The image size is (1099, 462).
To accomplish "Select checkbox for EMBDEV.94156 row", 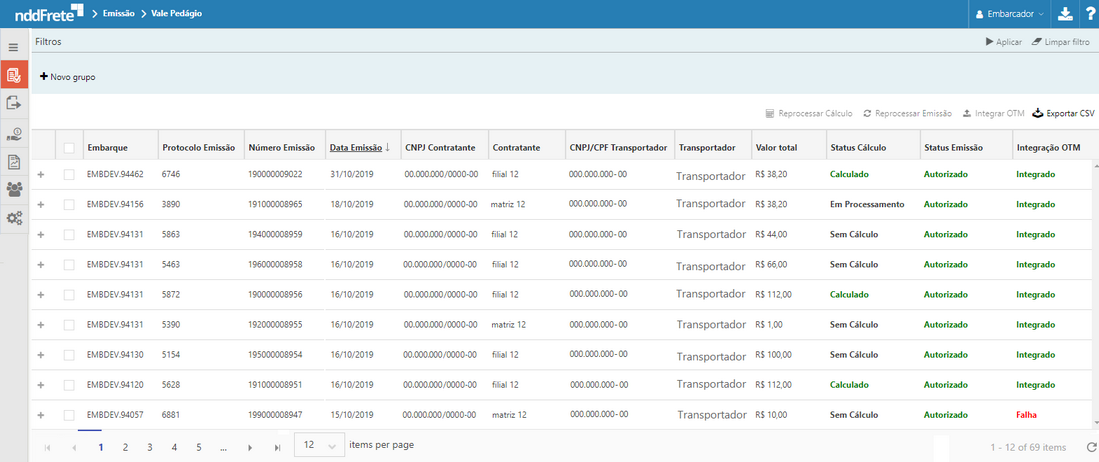I will 69,204.
